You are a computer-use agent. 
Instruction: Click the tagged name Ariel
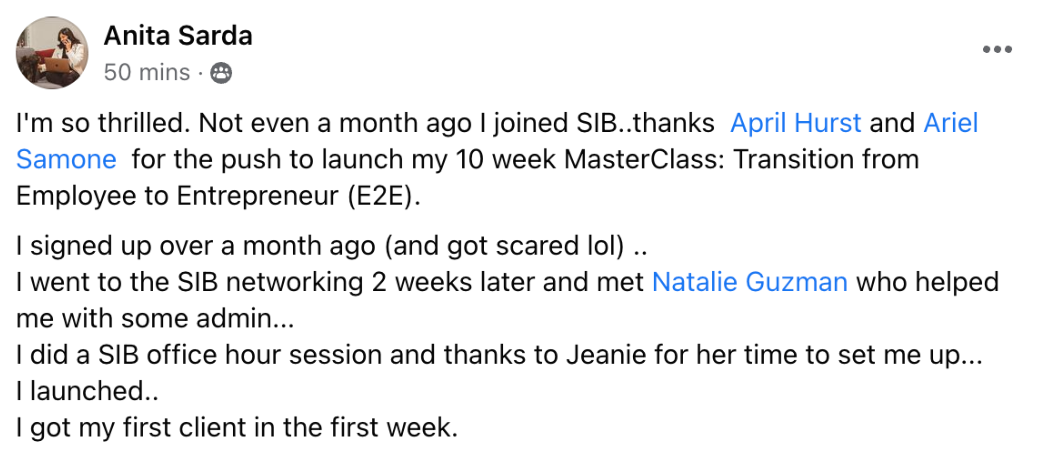[950, 123]
